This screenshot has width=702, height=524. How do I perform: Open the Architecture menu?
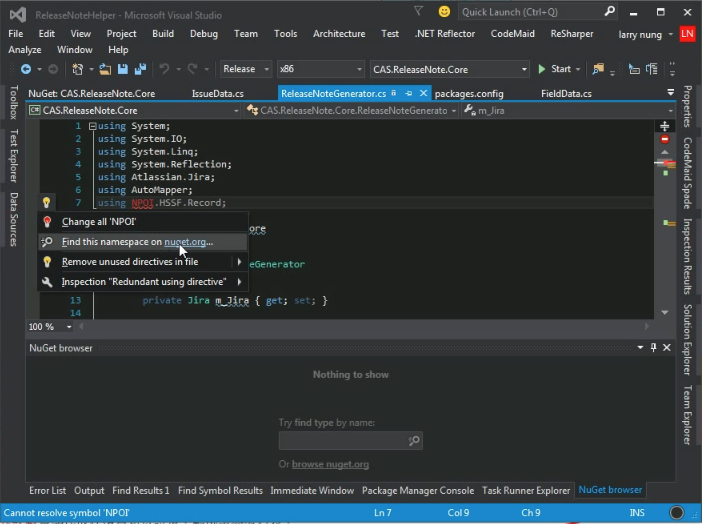[339, 34]
